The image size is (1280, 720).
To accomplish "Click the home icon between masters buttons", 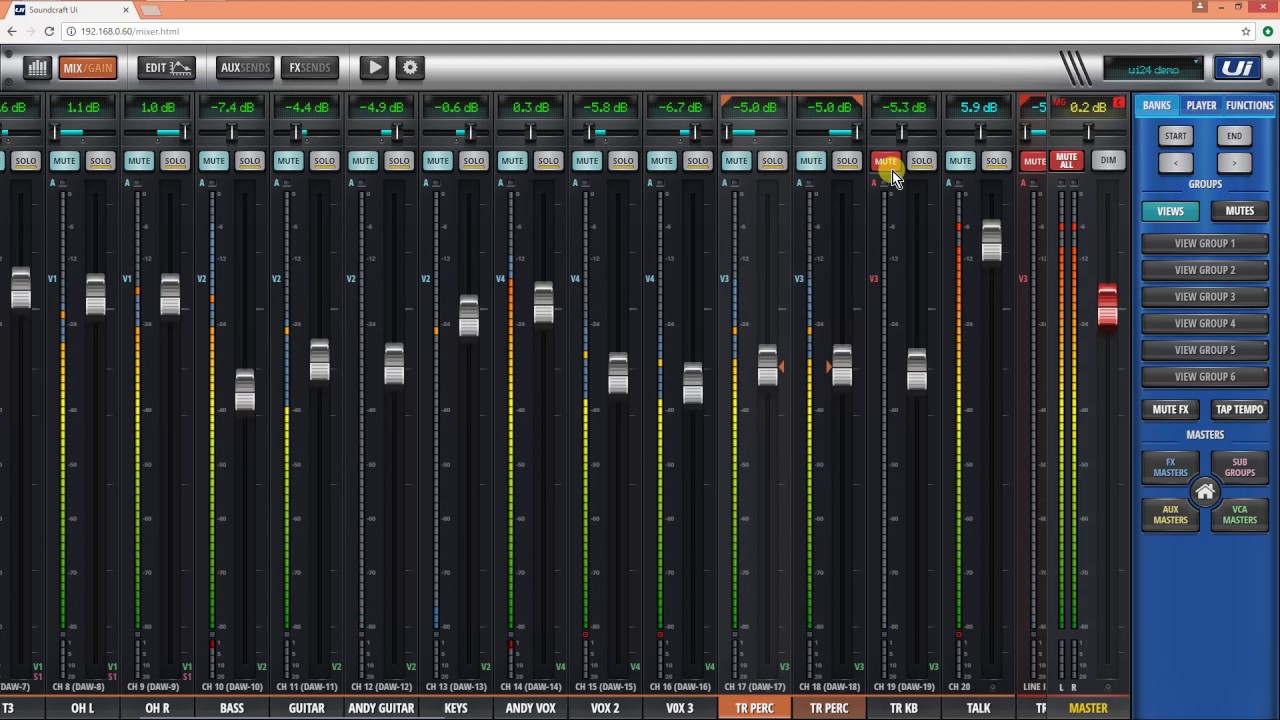I will click(x=1205, y=492).
